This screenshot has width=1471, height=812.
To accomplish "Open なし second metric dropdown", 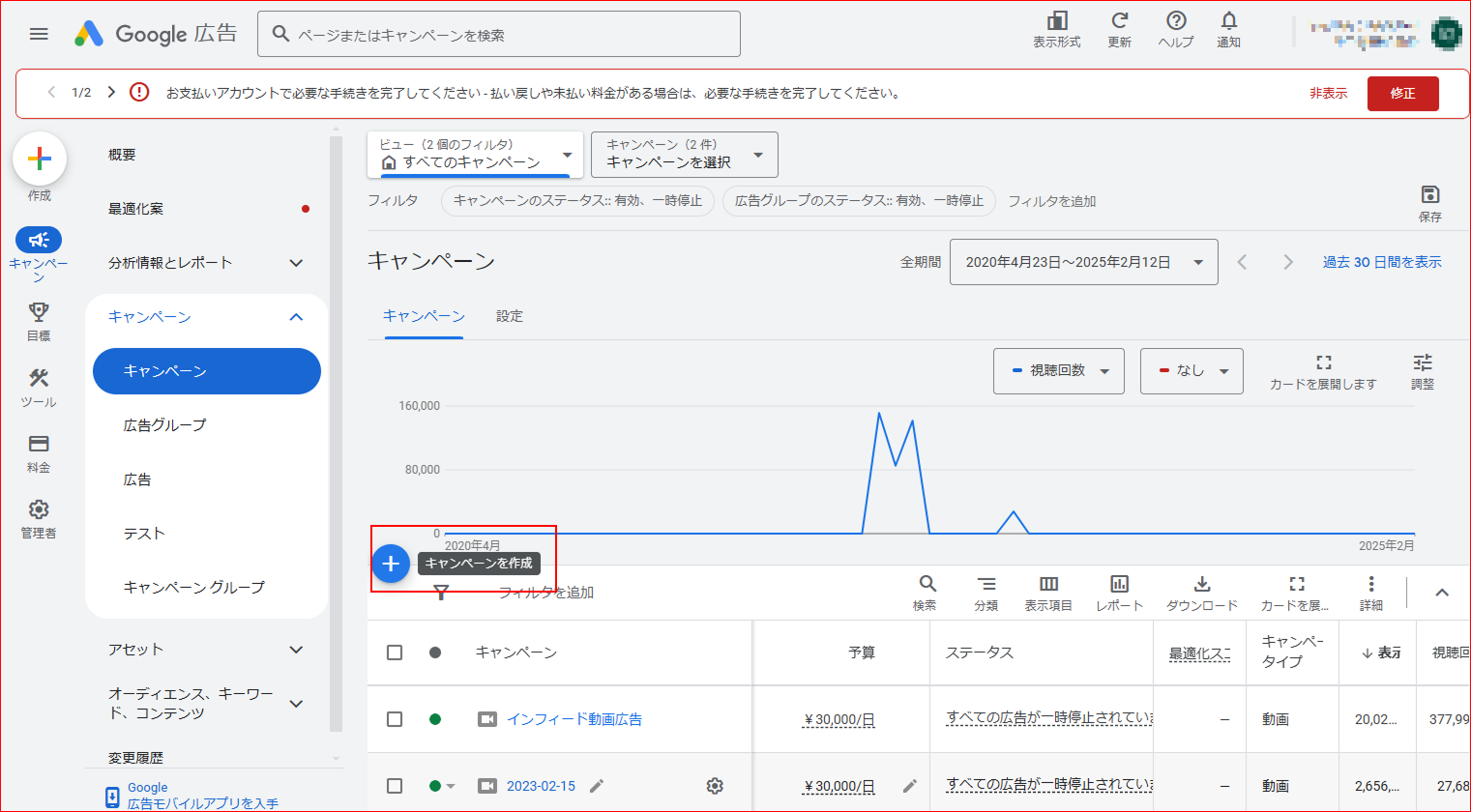I will [1192, 371].
